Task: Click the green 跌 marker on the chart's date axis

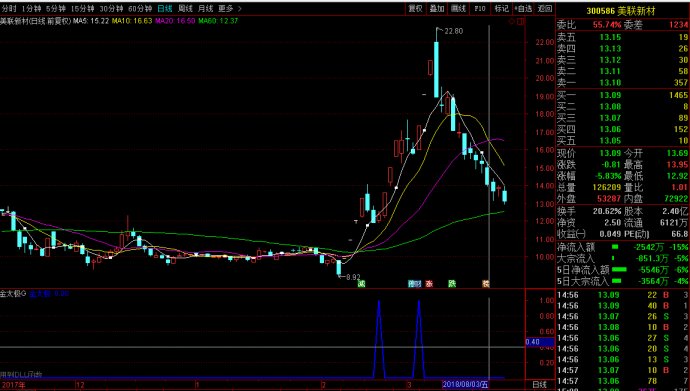Action: pyautogui.click(x=452, y=284)
